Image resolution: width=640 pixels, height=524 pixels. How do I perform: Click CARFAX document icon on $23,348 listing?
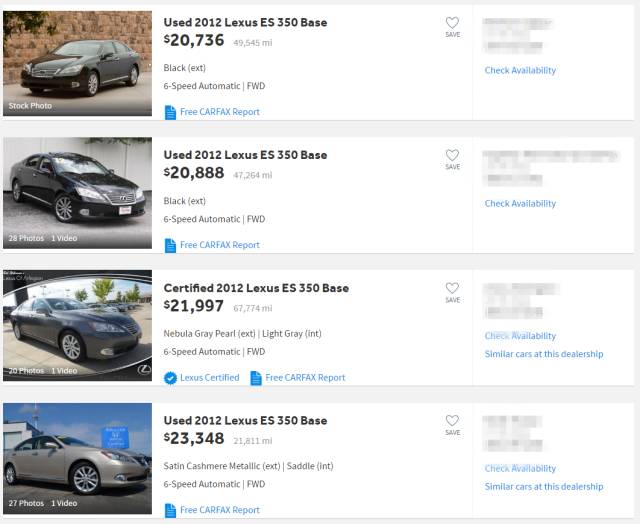[x=170, y=510]
